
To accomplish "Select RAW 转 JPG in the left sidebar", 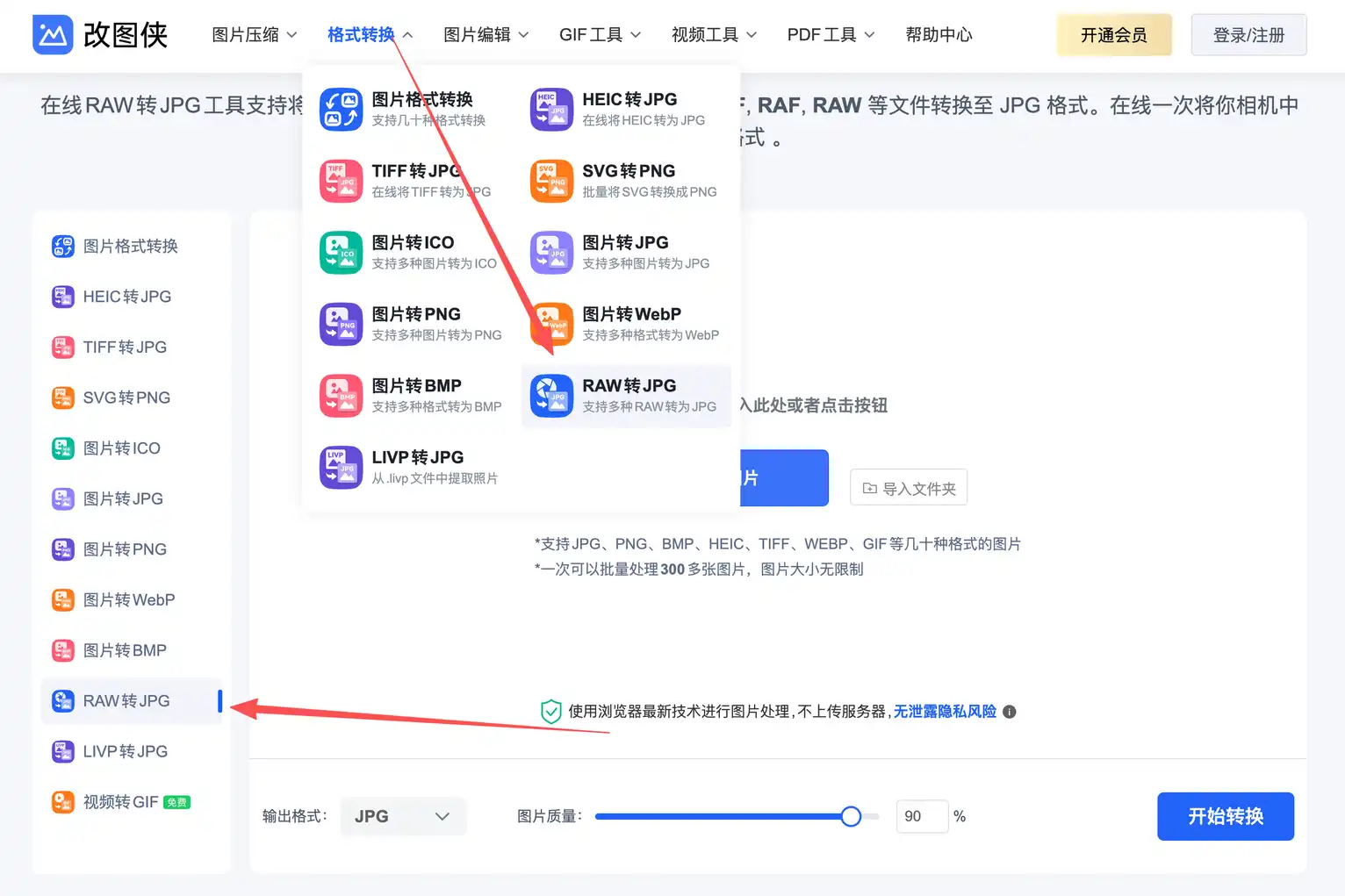I will (125, 700).
